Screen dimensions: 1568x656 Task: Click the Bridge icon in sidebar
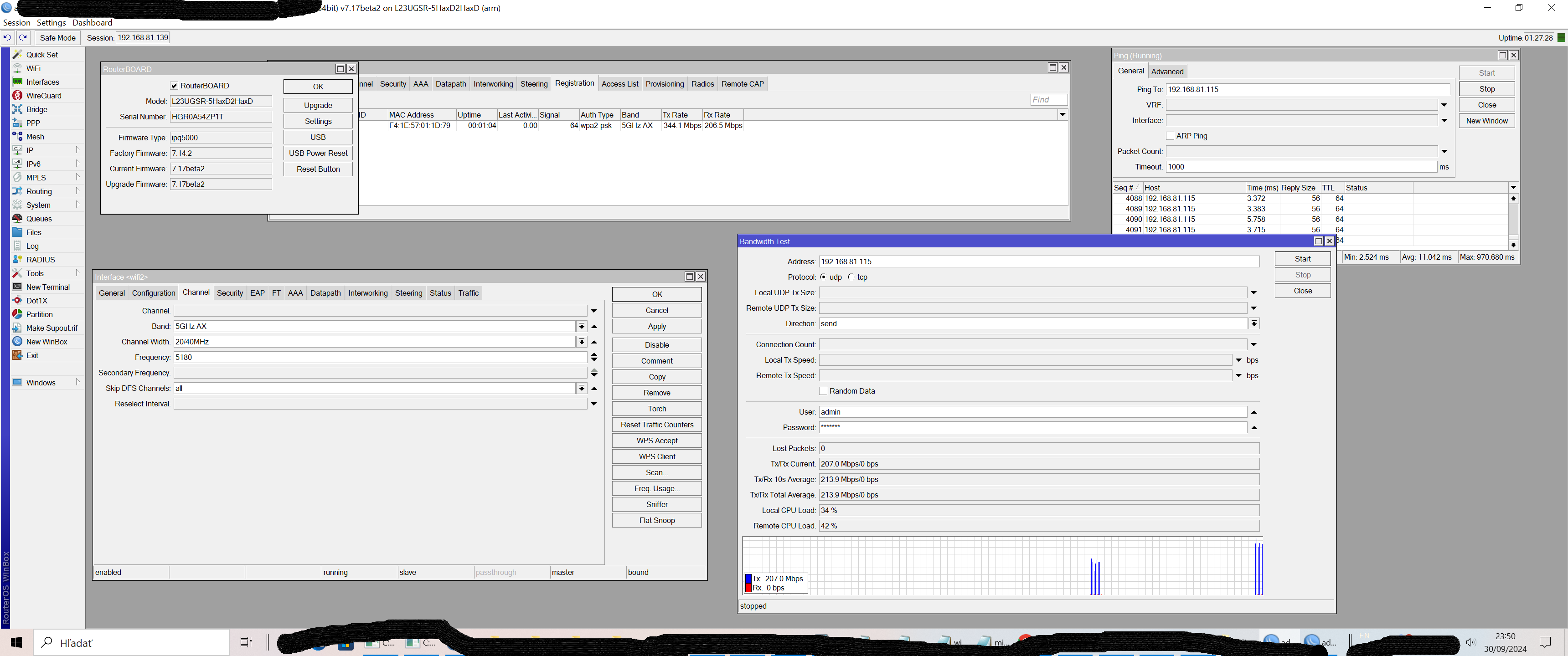click(17, 109)
